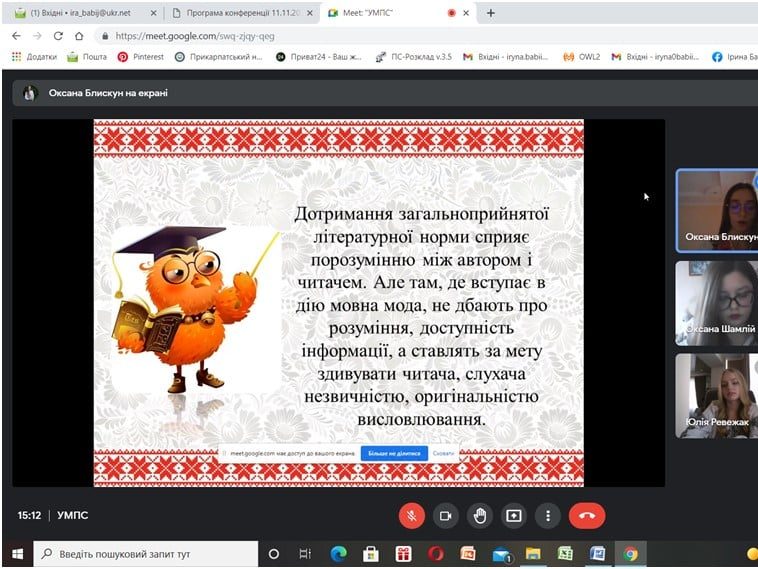Open the Pinterest bookmark
Image resolution: width=758 pixels, height=569 pixels.
141,57
